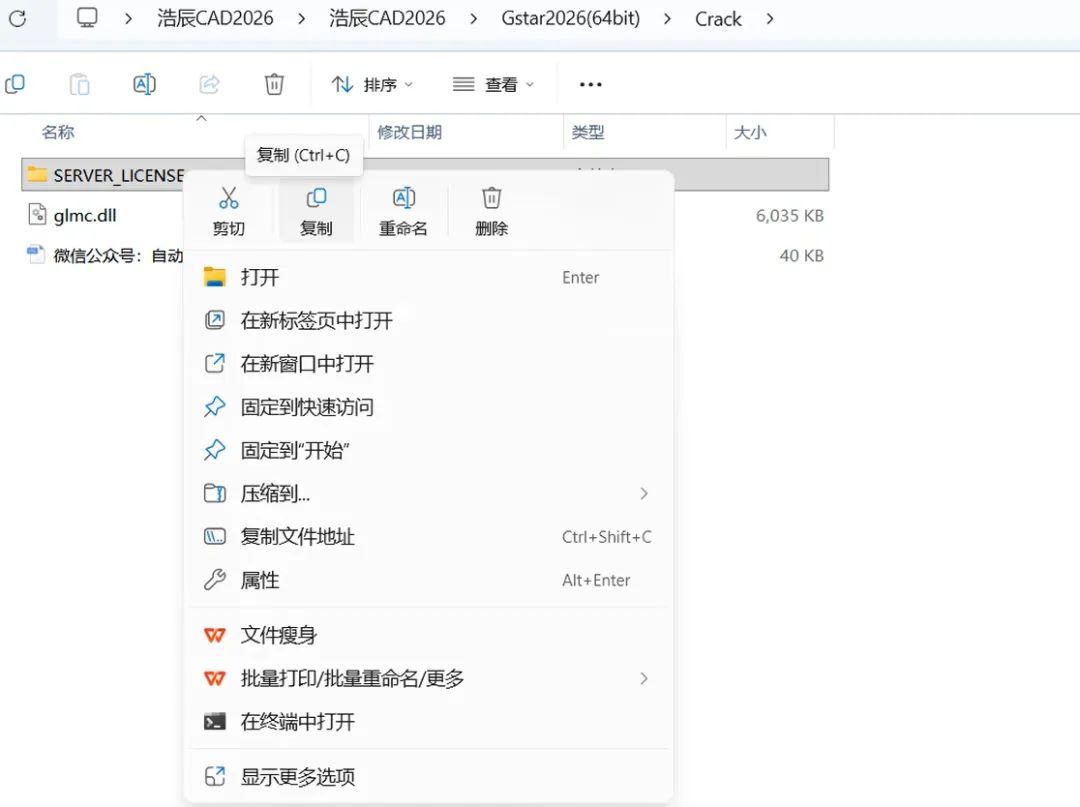1080x807 pixels.
Task: Click the refresh icon in address bar
Action: coord(18,19)
